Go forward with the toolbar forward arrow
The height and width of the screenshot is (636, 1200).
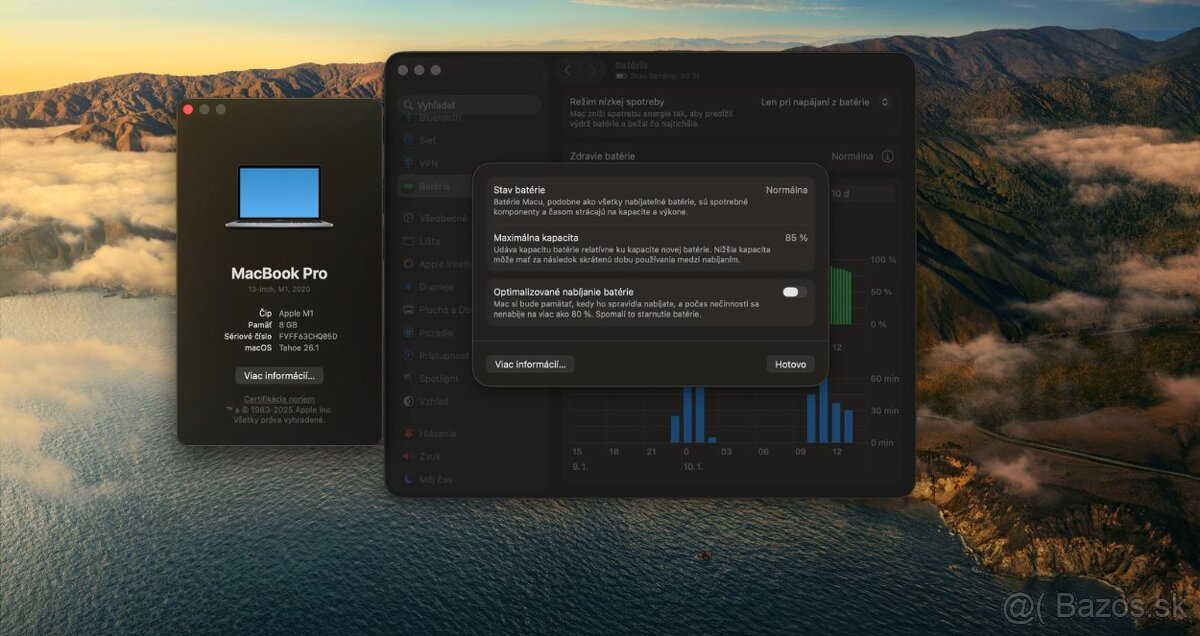[593, 70]
